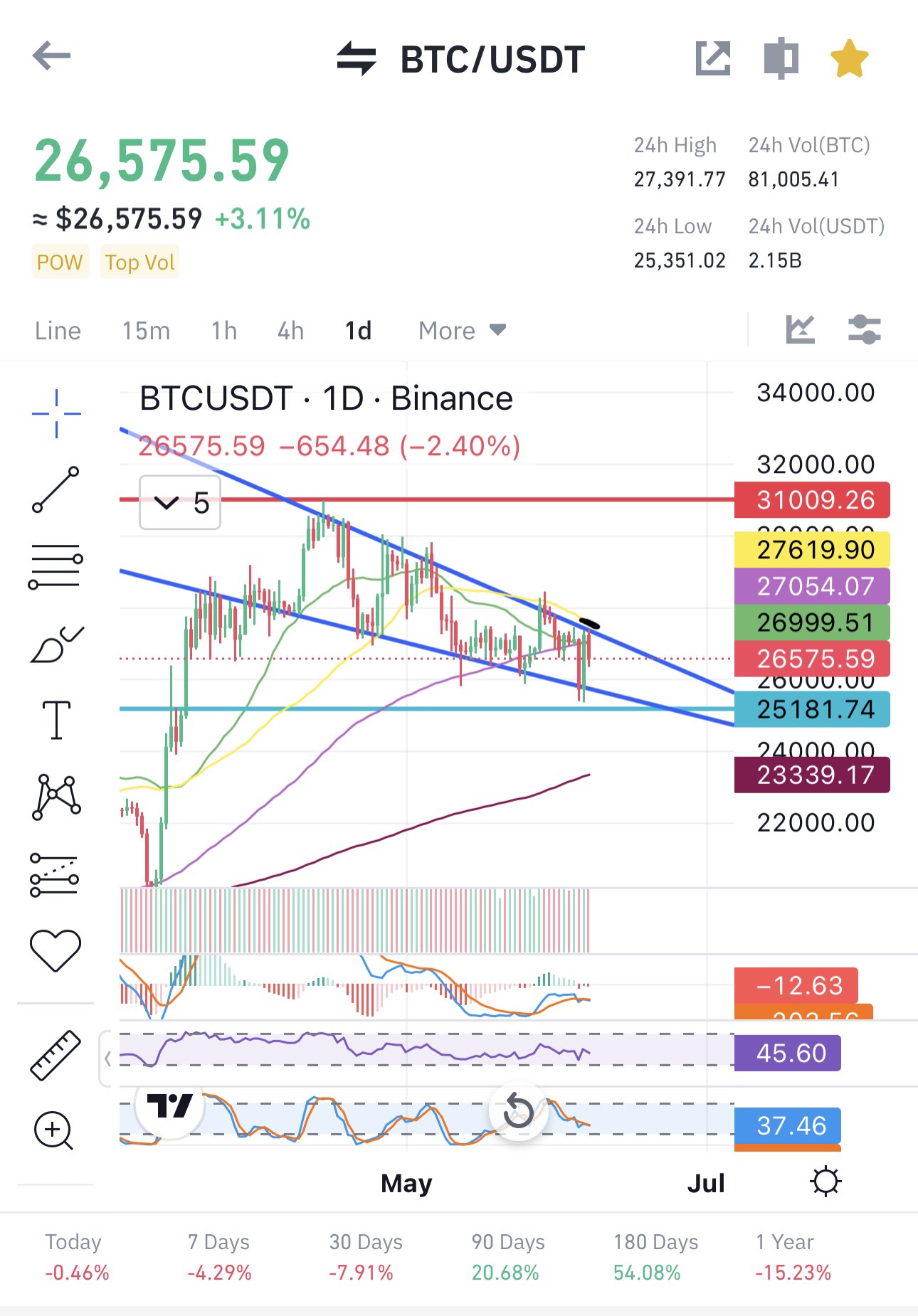Select the brush drawing tool
This screenshot has width=918, height=1316.
[x=57, y=644]
